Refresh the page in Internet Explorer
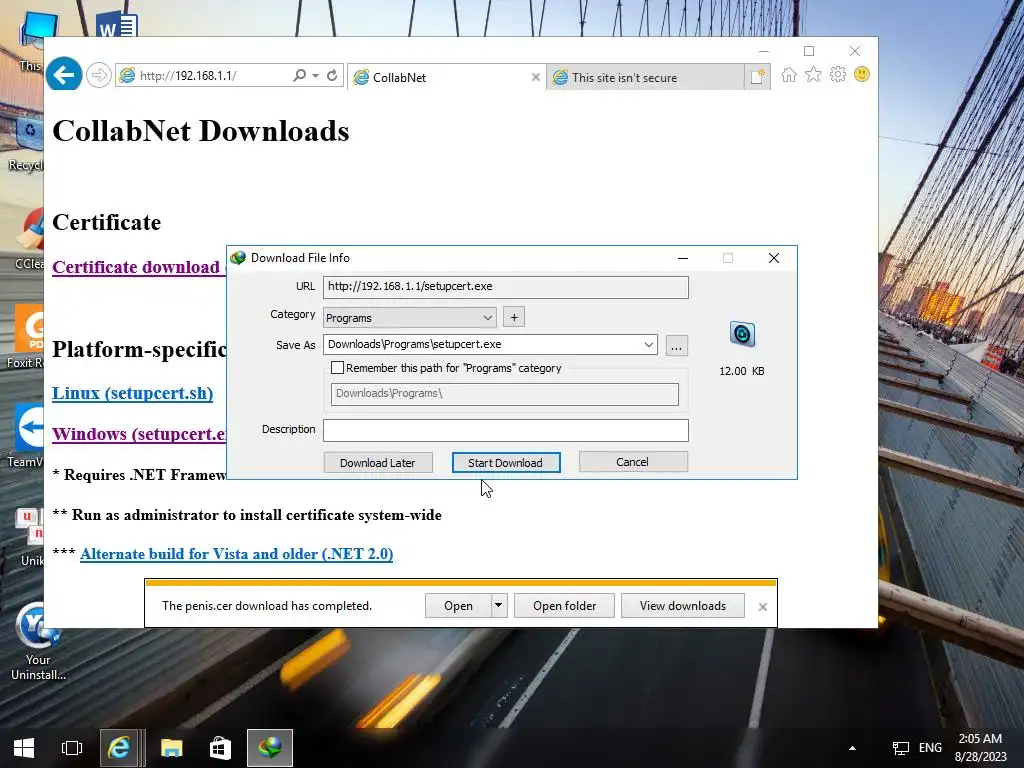The width and height of the screenshot is (1024, 768). tap(332, 76)
